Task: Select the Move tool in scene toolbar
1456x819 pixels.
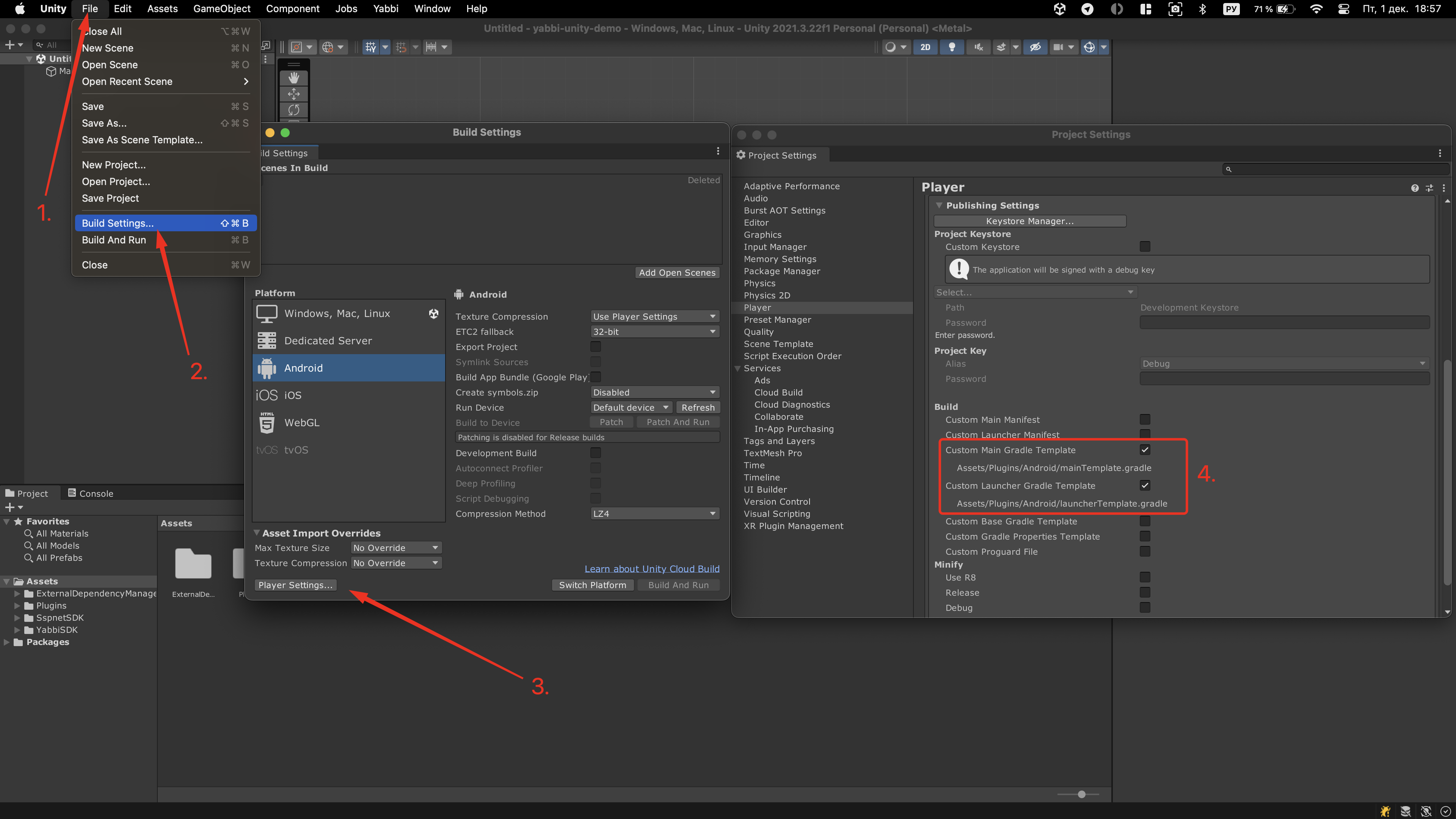Action: pyautogui.click(x=293, y=93)
